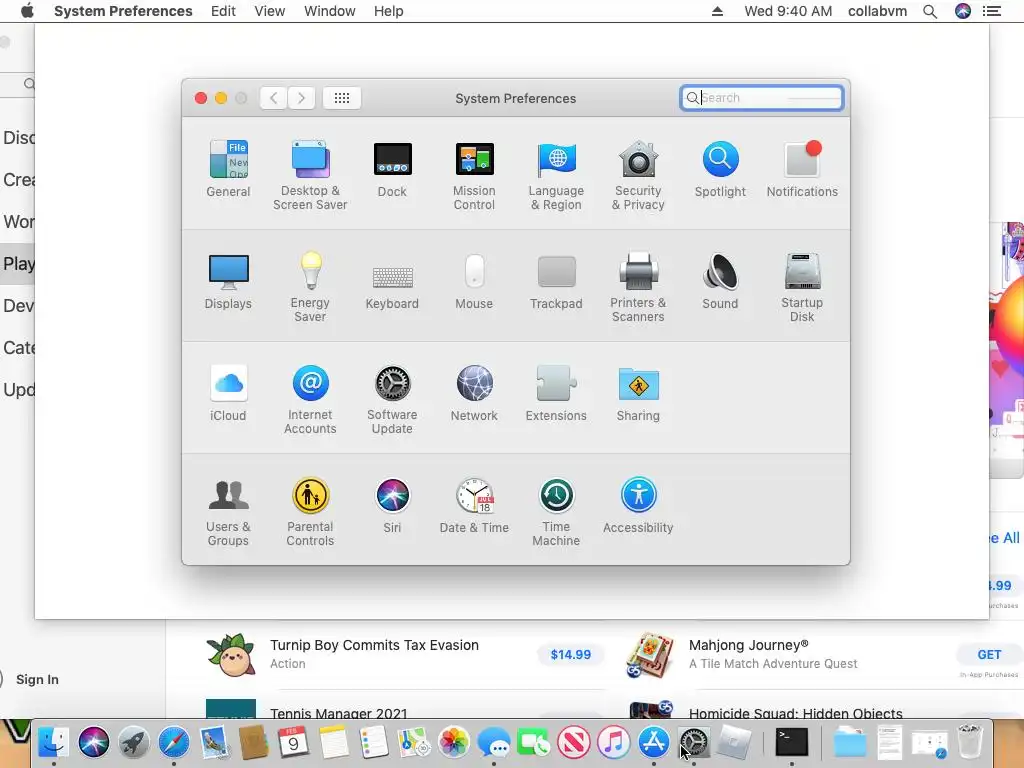
Task: Open the Siri preference pane
Action: pos(392,505)
